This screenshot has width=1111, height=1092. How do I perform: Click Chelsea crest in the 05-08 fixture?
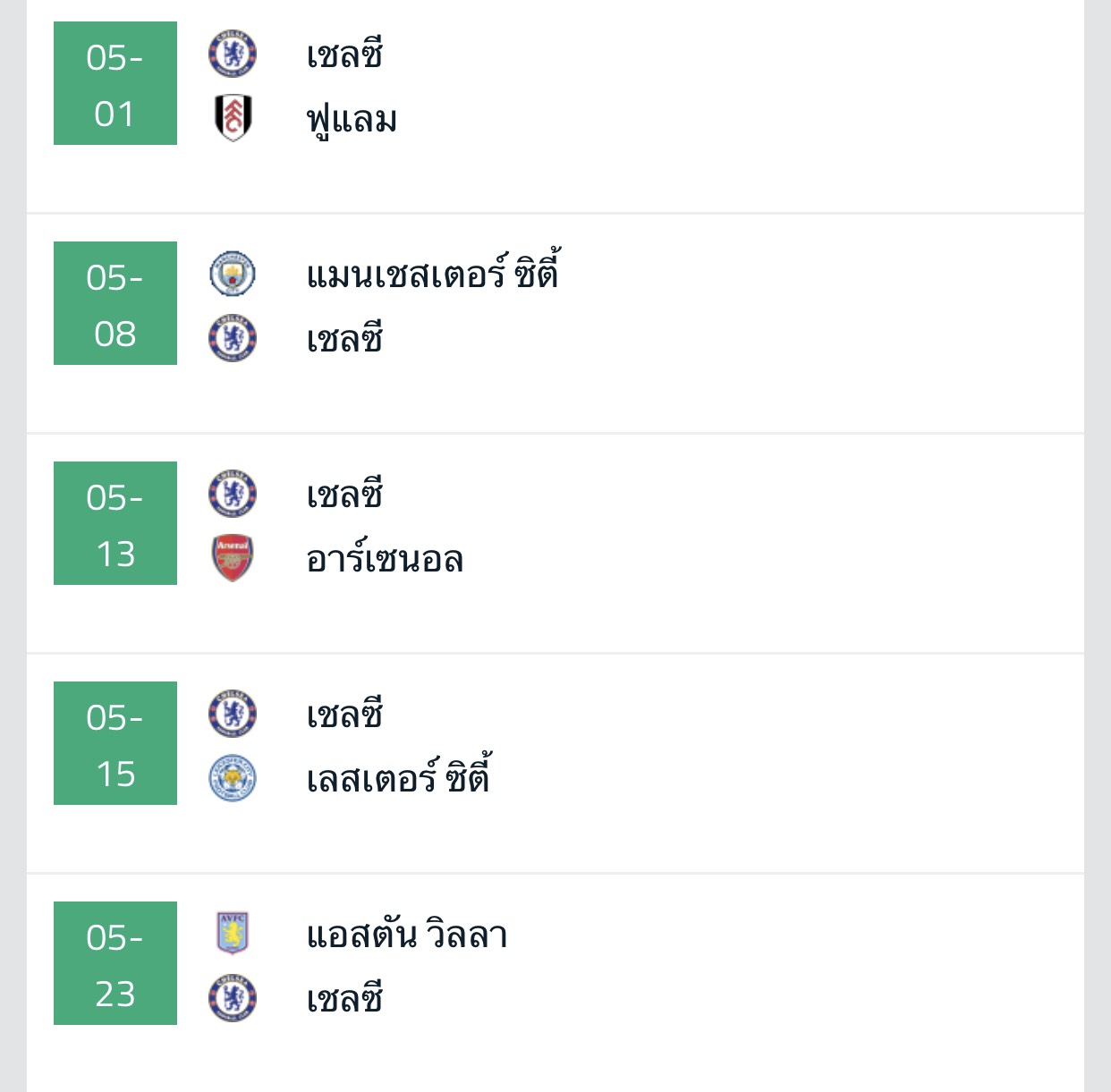pyautogui.click(x=233, y=339)
